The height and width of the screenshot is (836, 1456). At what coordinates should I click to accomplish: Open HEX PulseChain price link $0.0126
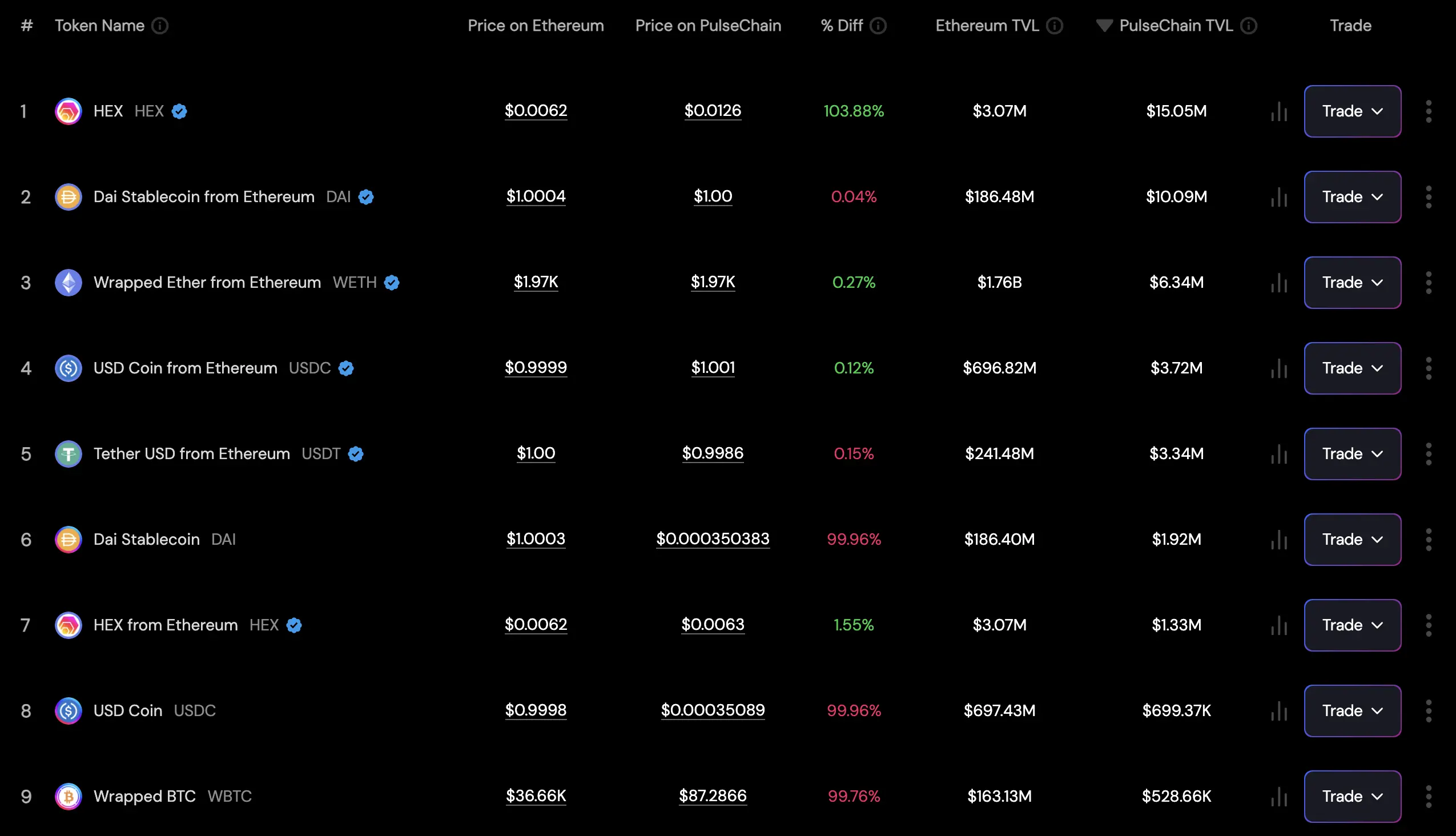[x=713, y=110]
